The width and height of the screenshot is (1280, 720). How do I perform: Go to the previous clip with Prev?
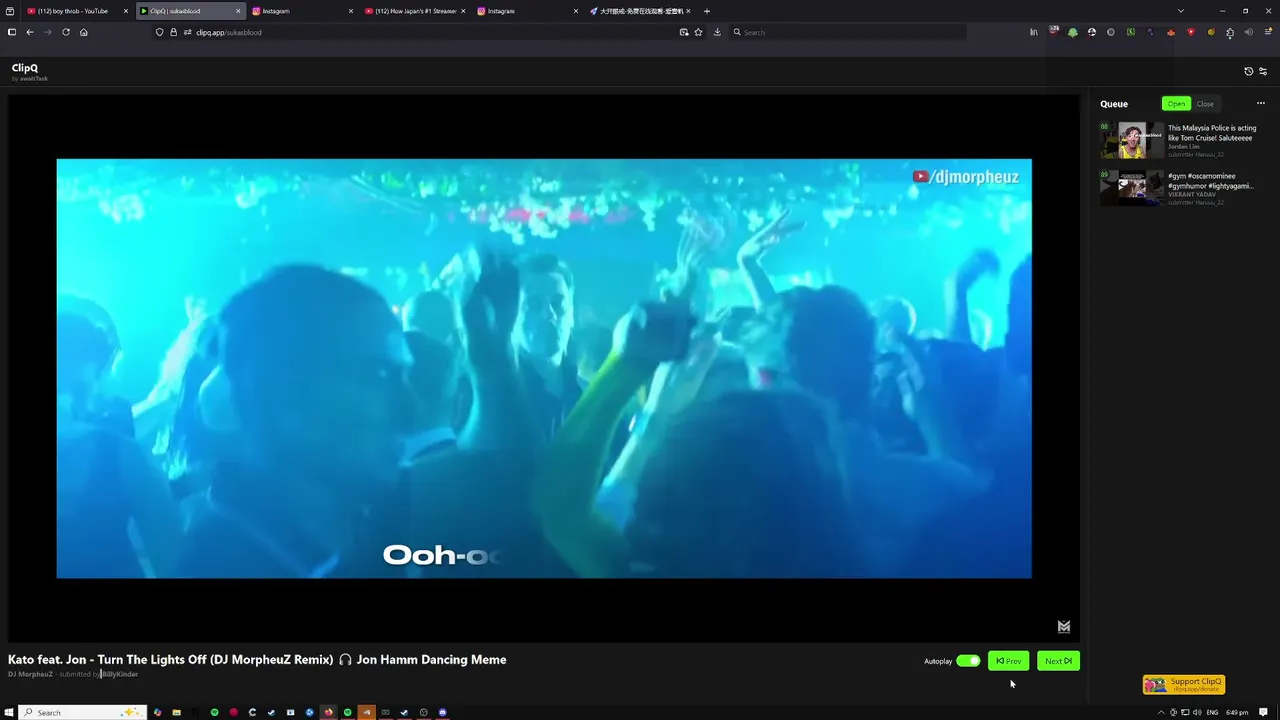[1008, 661]
